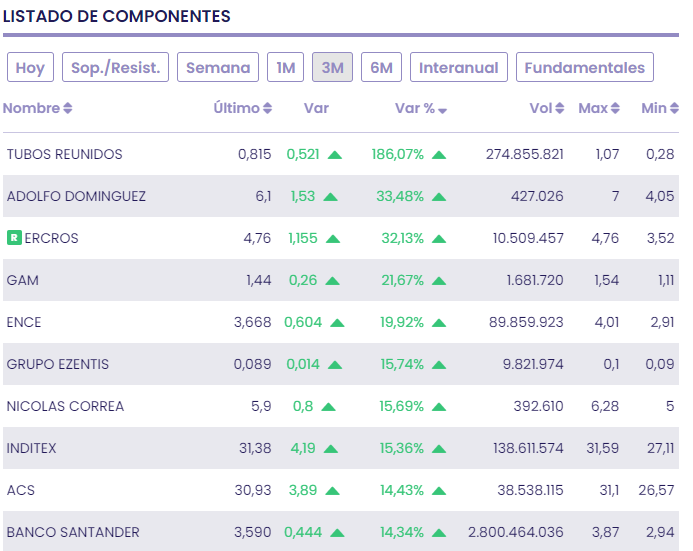Click the up arrow next to 15,36%

[x=439, y=448]
